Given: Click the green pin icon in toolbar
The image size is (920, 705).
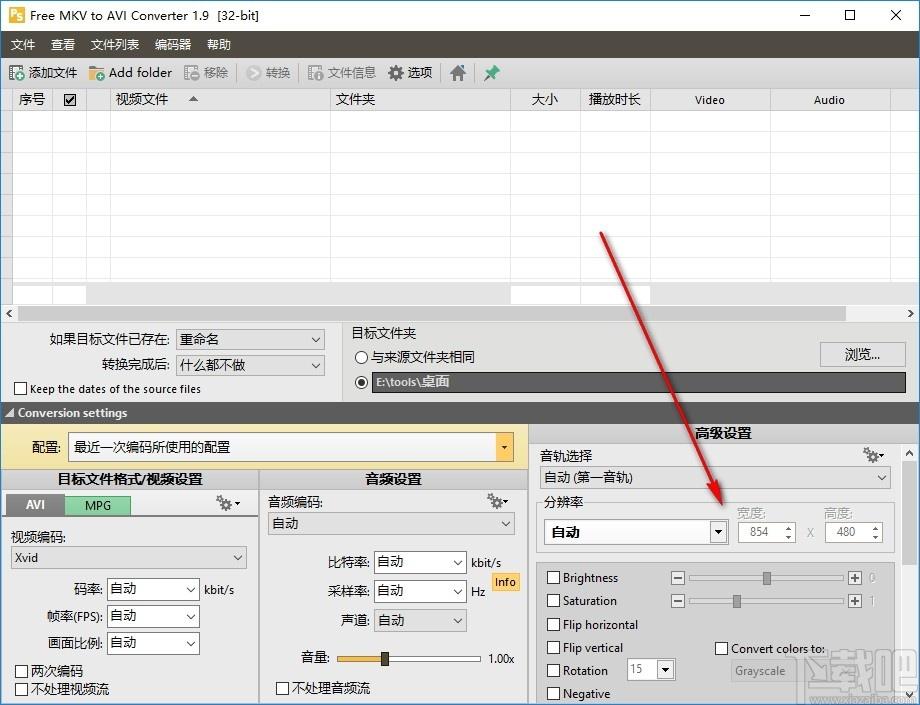Looking at the screenshot, I should point(492,73).
